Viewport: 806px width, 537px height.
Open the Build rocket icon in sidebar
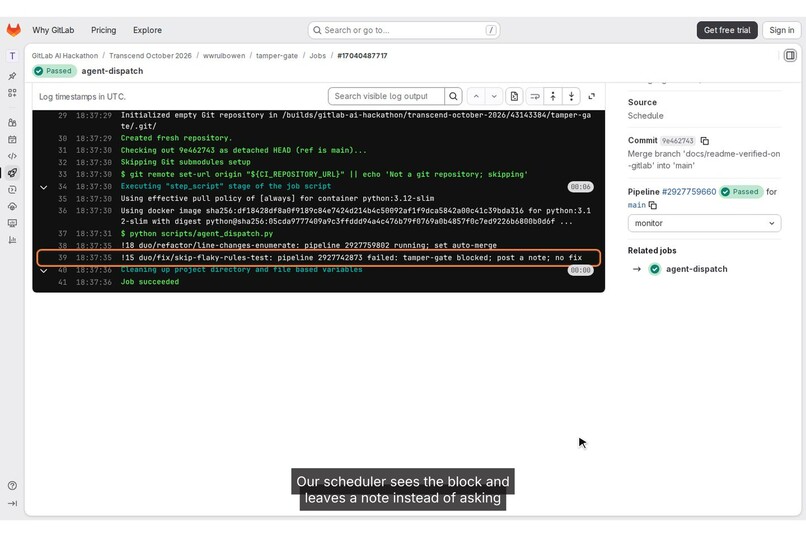(x=12, y=173)
